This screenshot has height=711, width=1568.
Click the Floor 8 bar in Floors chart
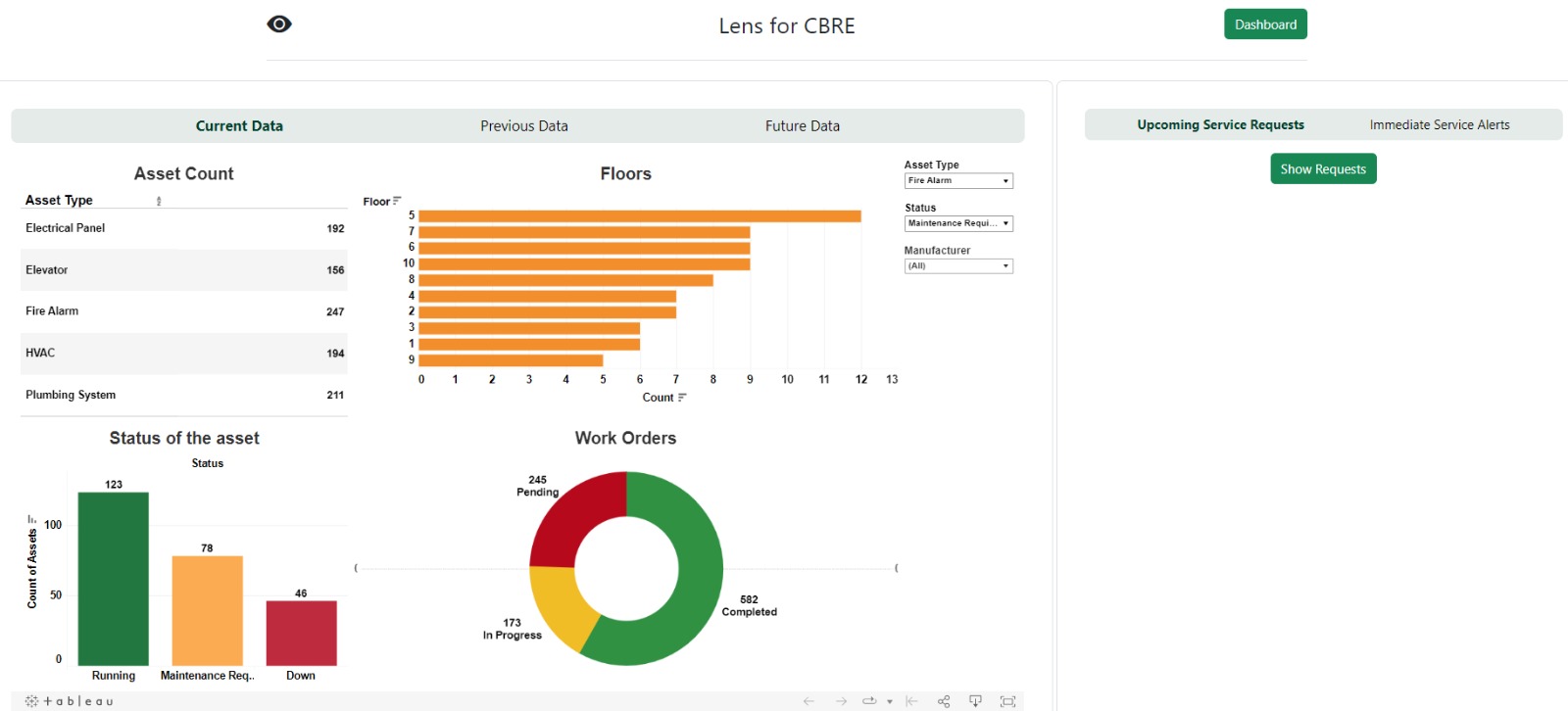pos(566,280)
